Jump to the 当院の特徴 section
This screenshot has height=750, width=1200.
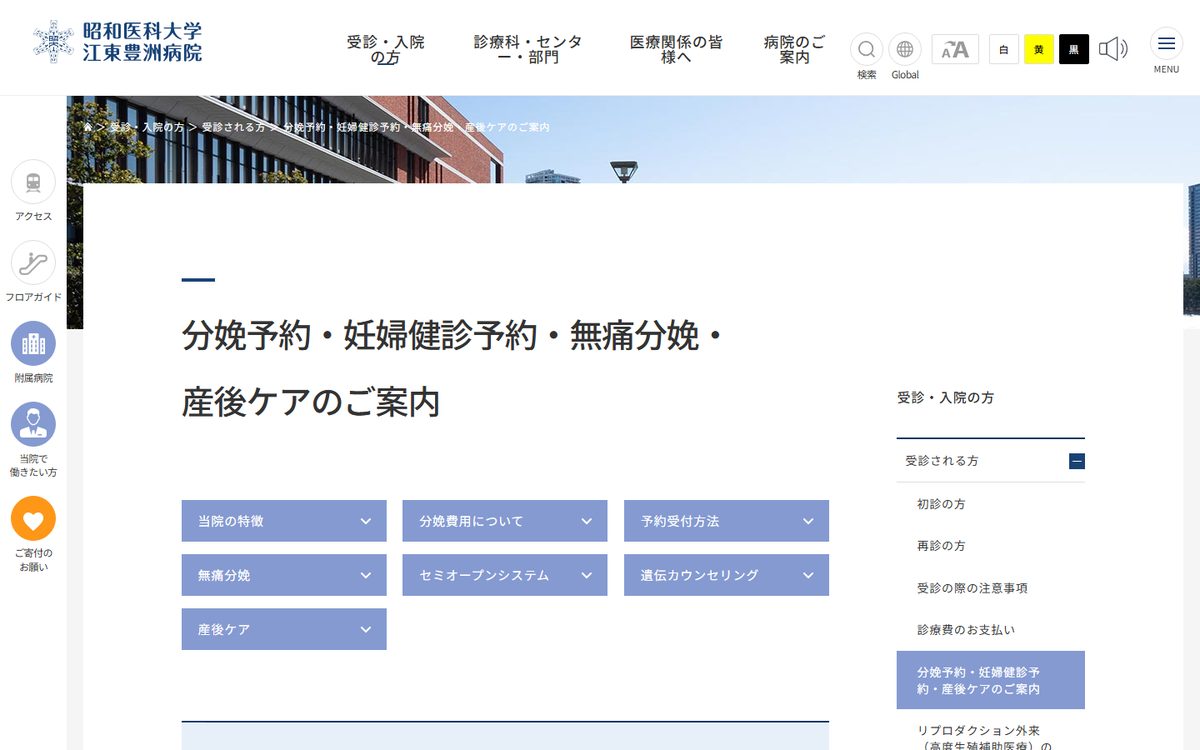(284, 521)
